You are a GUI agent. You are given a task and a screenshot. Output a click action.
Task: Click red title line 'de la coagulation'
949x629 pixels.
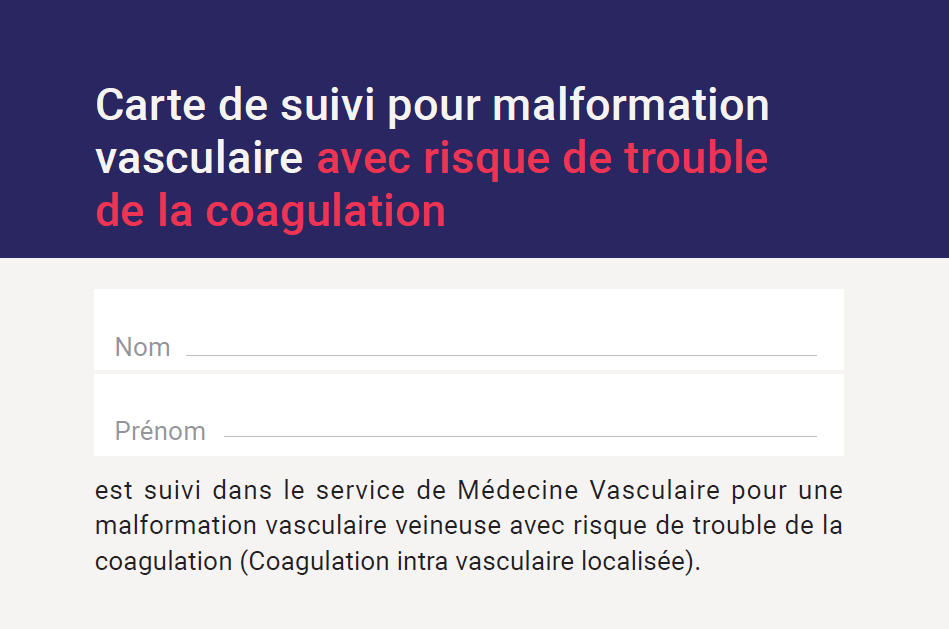pos(271,212)
